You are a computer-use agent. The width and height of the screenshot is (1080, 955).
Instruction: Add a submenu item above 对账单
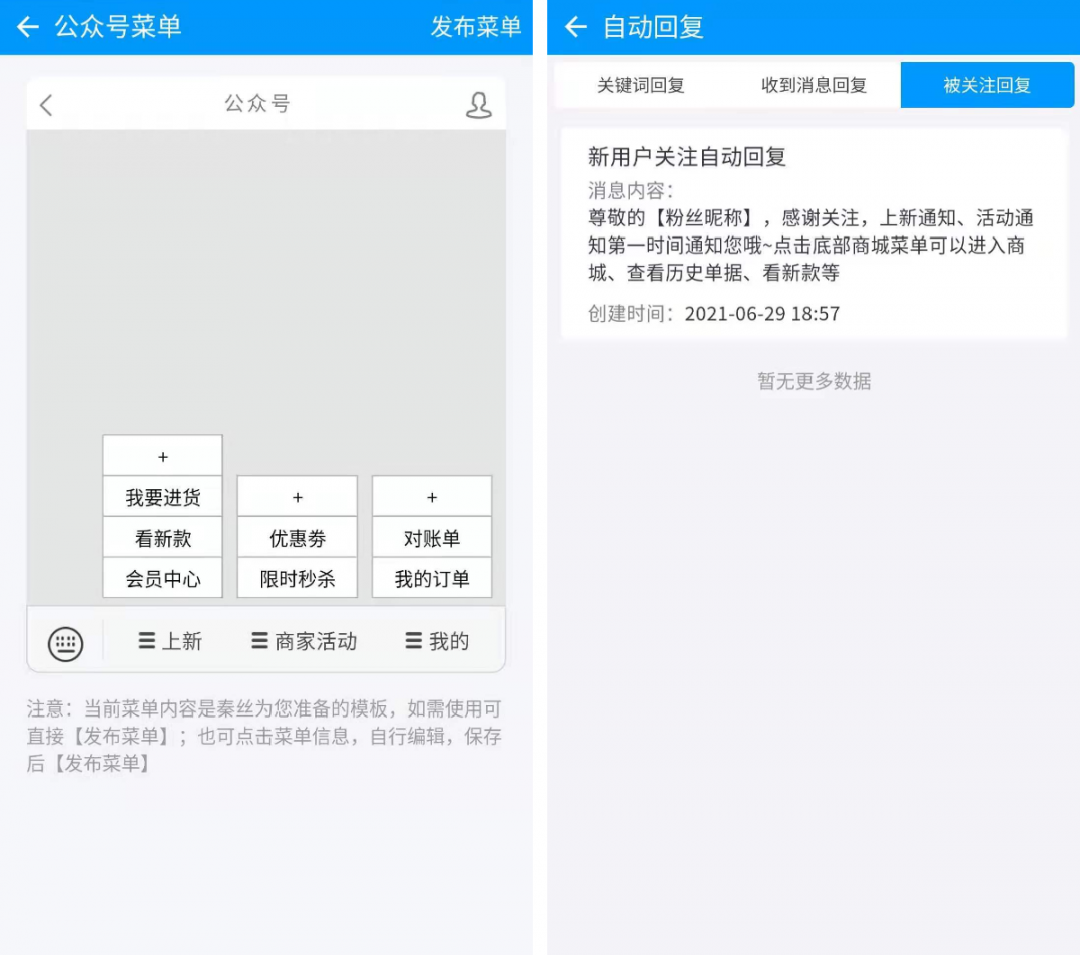click(432, 496)
